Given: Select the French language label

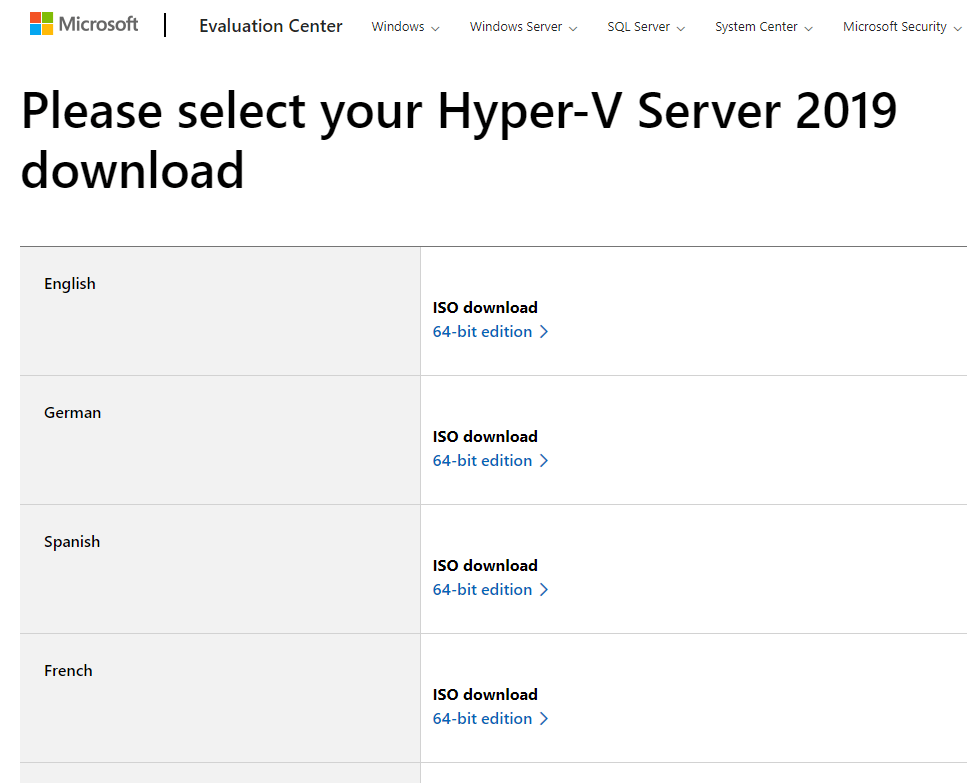Looking at the screenshot, I should click(68, 671).
